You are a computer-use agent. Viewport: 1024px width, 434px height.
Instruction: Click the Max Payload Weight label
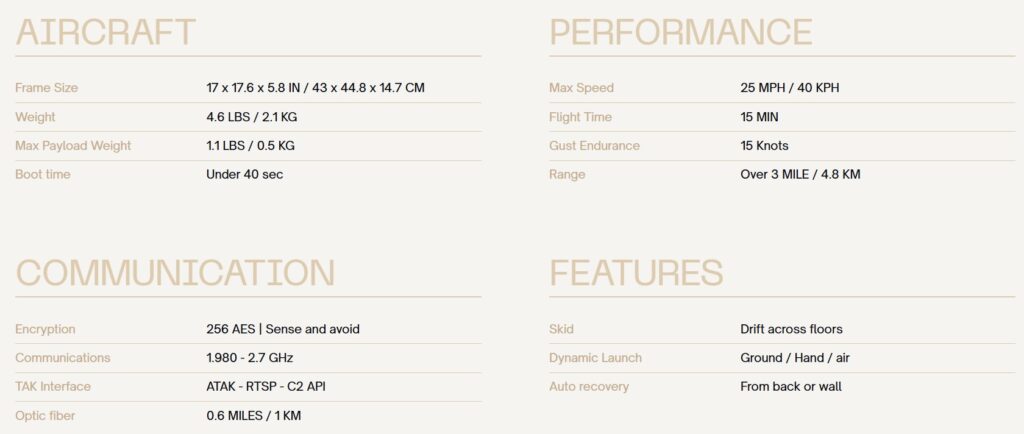coord(73,146)
